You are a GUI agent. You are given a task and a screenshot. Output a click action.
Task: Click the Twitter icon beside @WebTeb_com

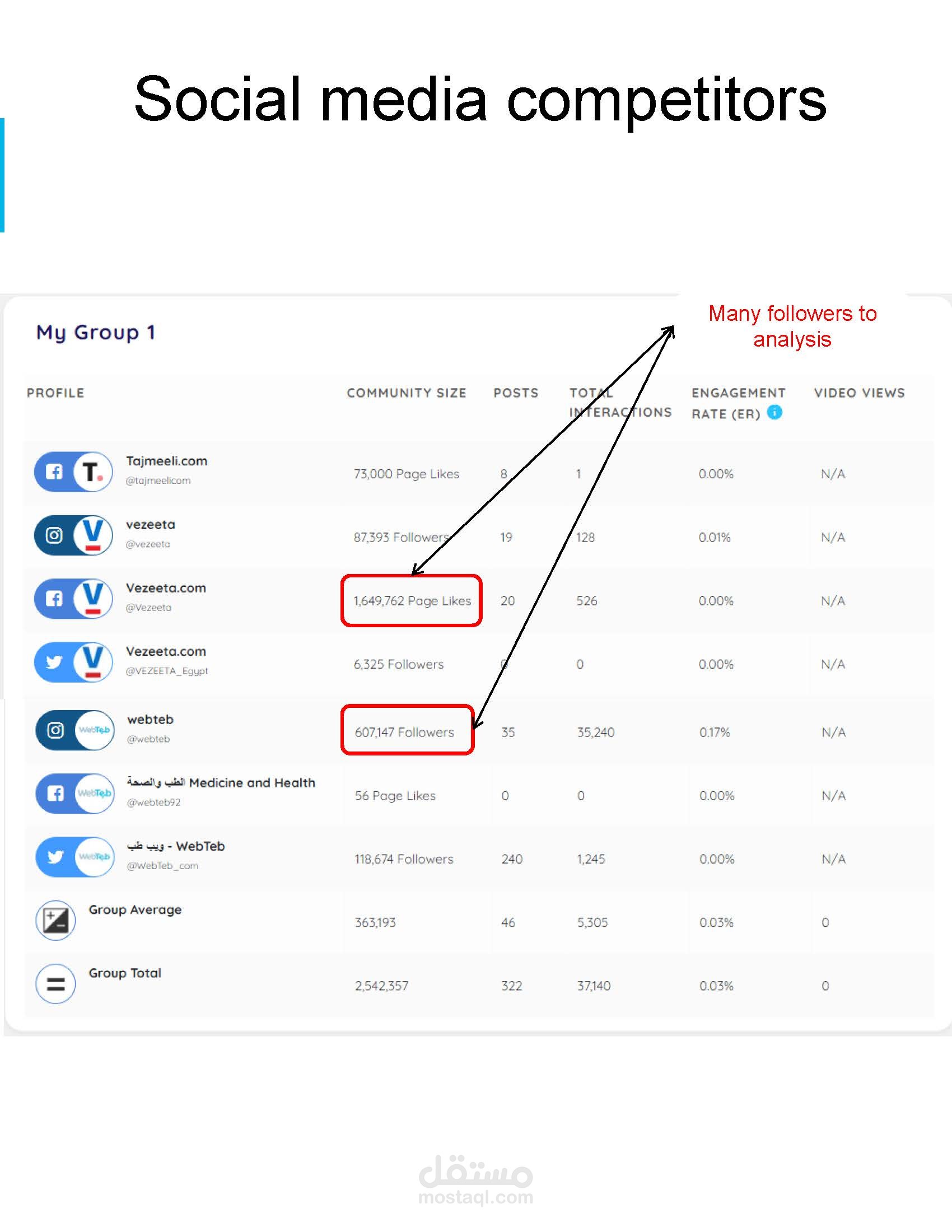(55, 857)
